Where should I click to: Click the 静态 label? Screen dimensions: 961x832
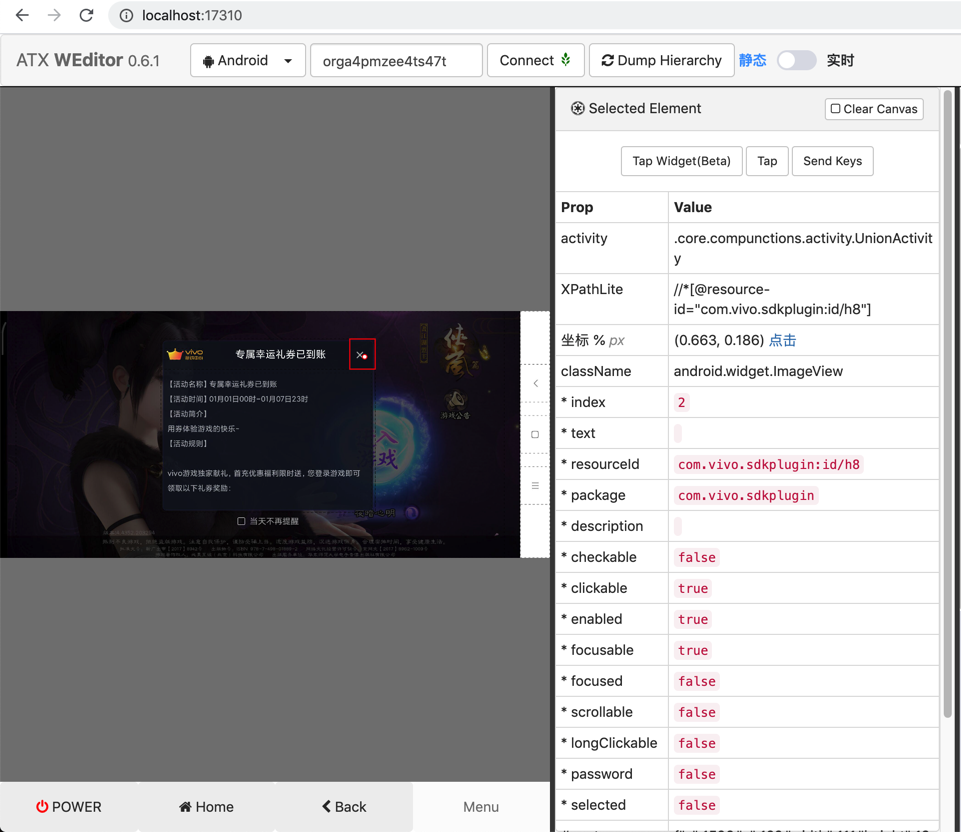tap(752, 60)
